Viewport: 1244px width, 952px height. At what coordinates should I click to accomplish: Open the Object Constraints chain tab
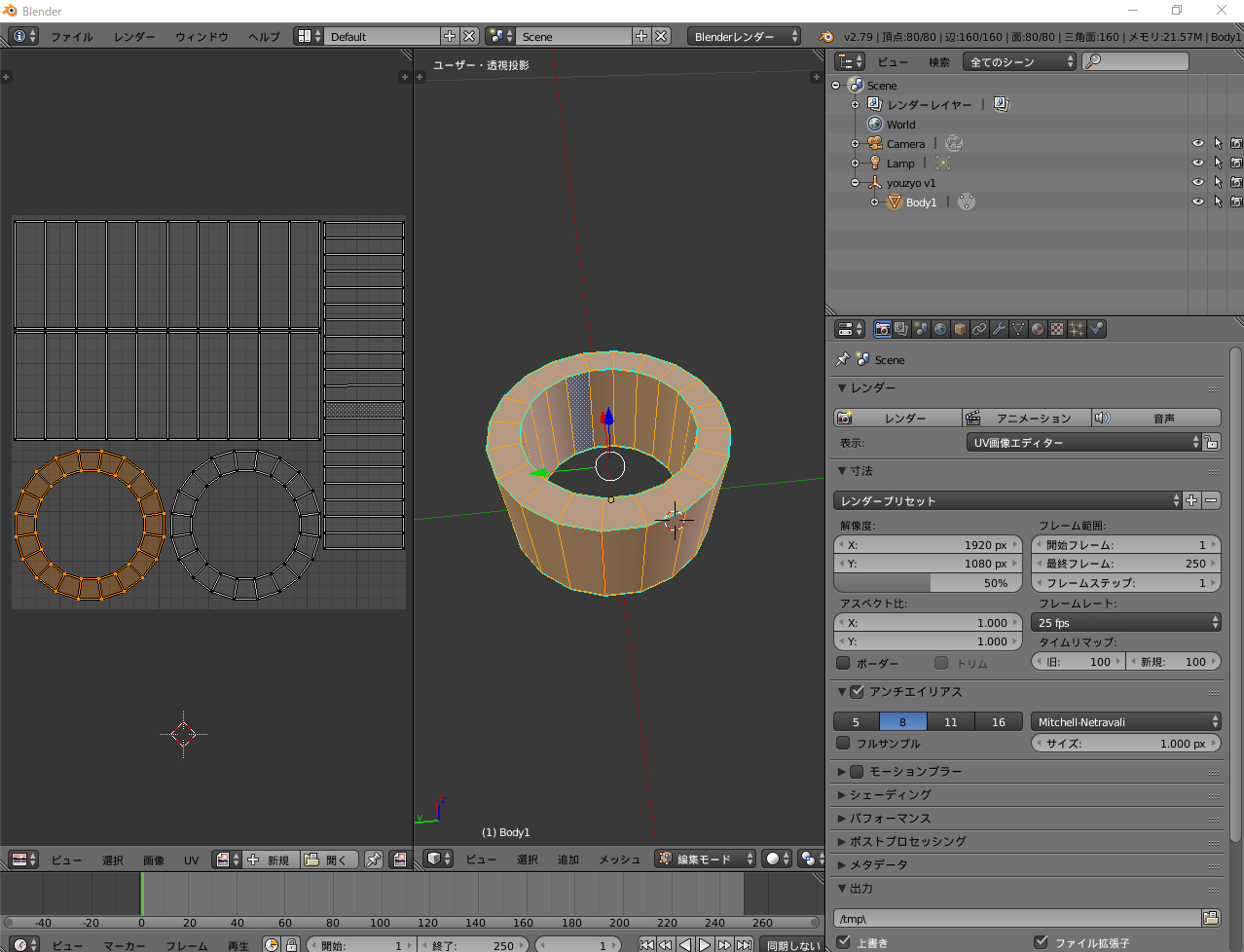point(979,329)
